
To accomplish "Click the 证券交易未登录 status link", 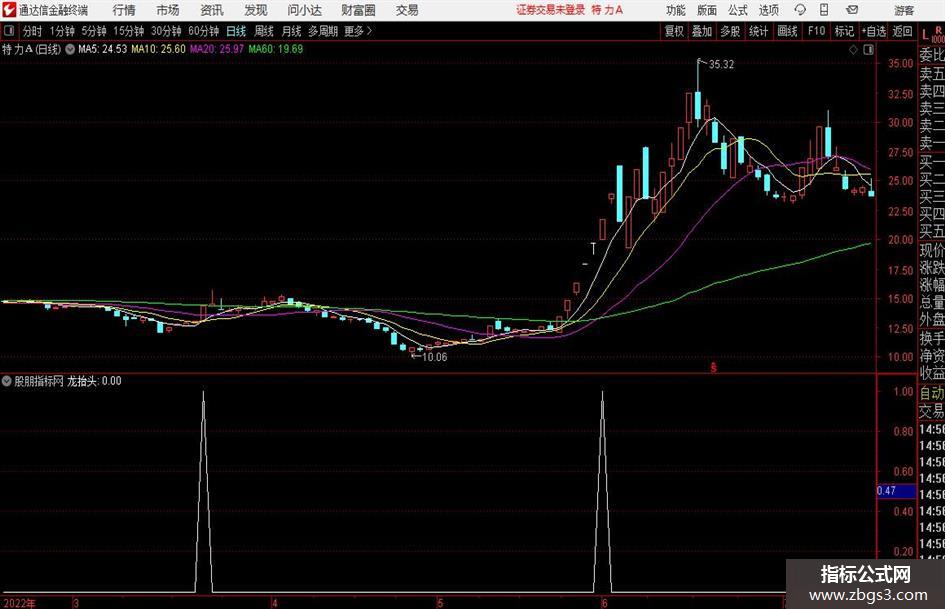I will click(550, 10).
